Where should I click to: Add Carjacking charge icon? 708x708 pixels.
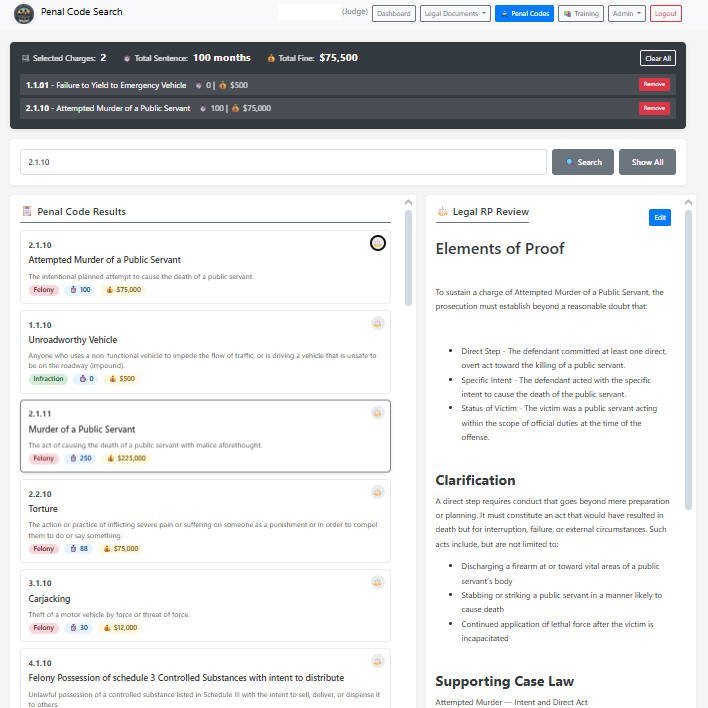377,582
